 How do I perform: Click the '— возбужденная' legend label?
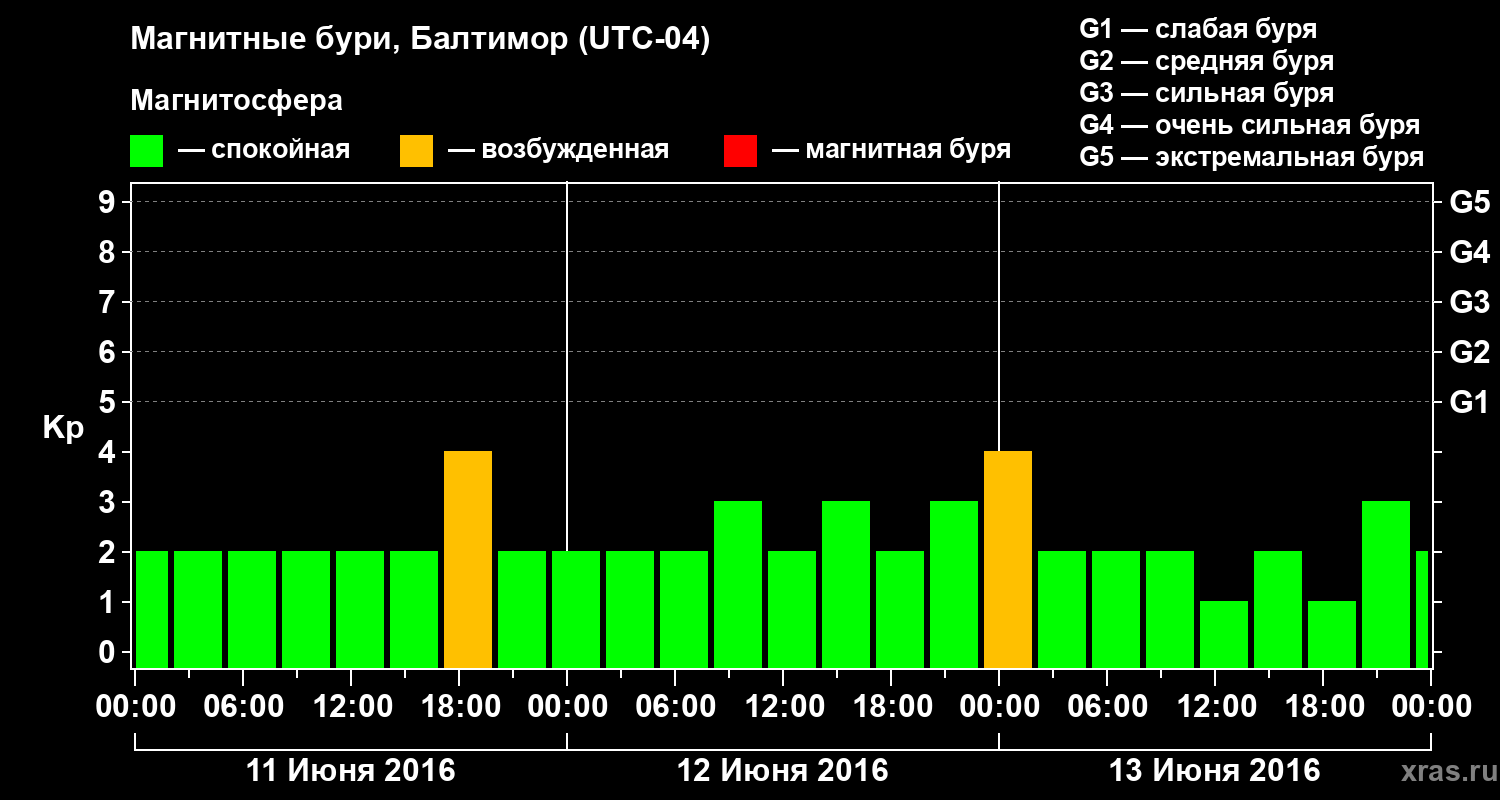(x=558, y=151)
